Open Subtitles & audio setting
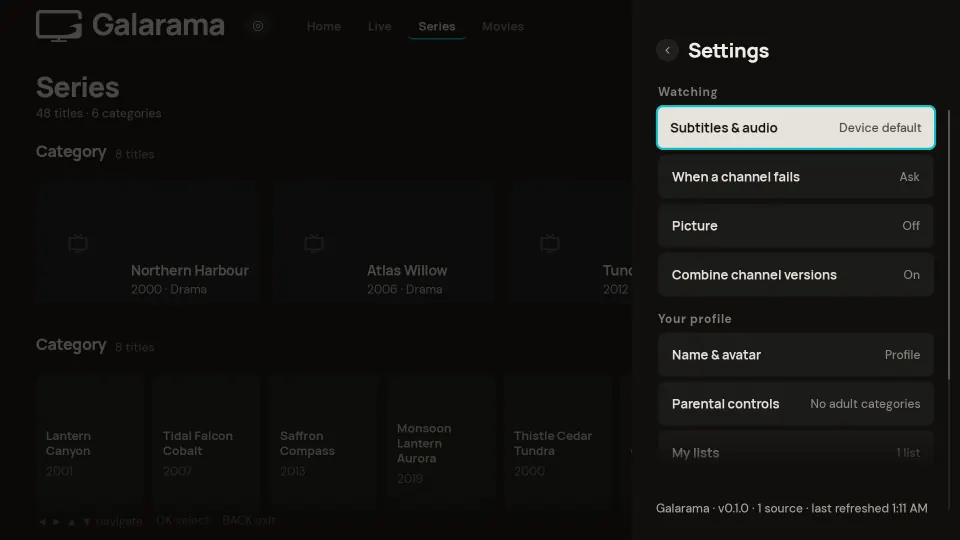The image size is (960, 540). (795, 127)
